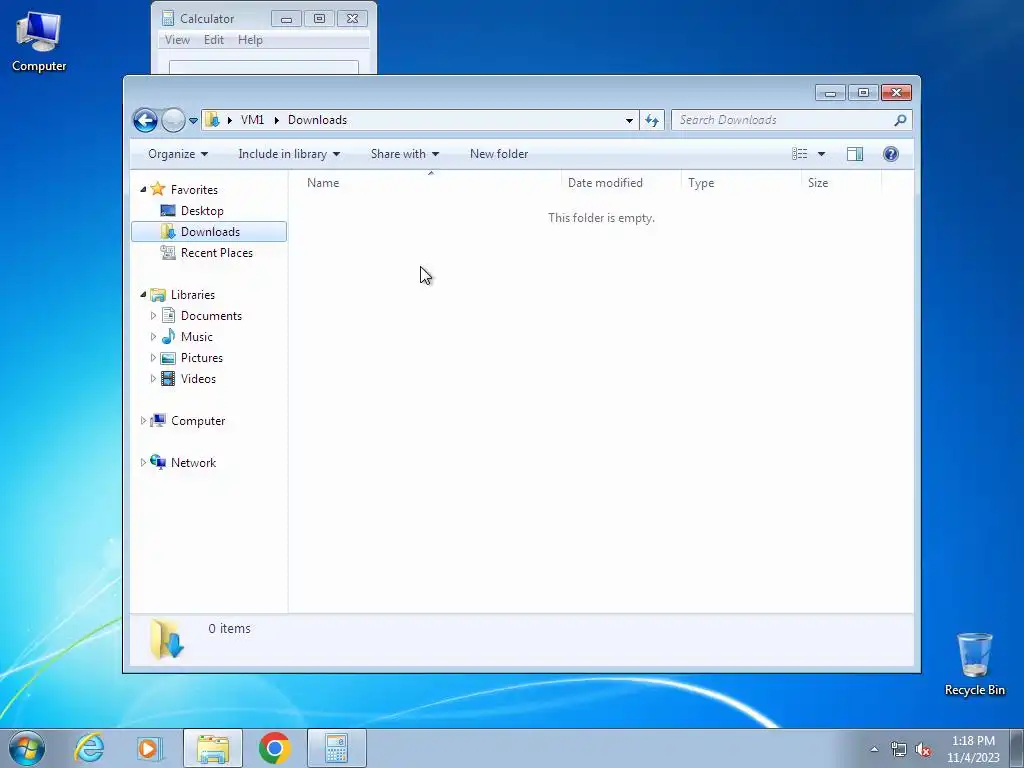The width and height of the screenshot is (1024, 768).
Task: Open the address bar history dropdown
Action: 629,120
